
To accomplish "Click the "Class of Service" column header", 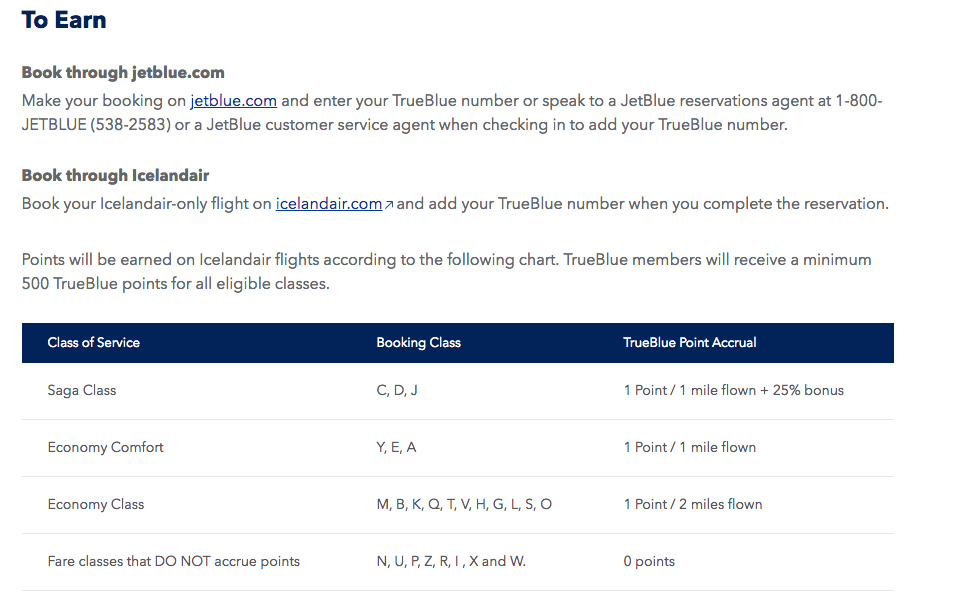I will point(94,342).
